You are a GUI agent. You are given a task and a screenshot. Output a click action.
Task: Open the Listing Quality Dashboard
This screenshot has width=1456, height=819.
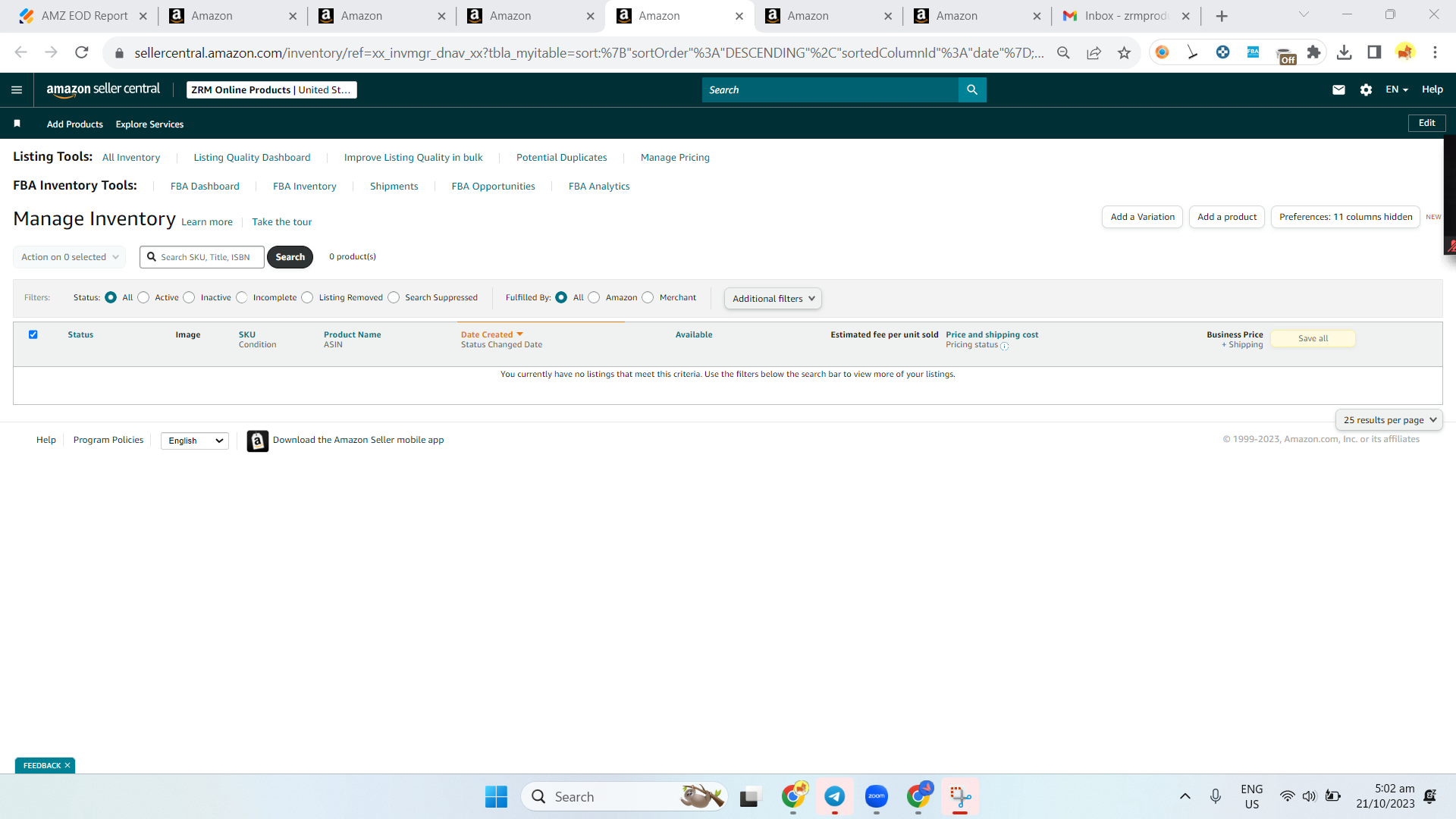click(x=252, y=158)
